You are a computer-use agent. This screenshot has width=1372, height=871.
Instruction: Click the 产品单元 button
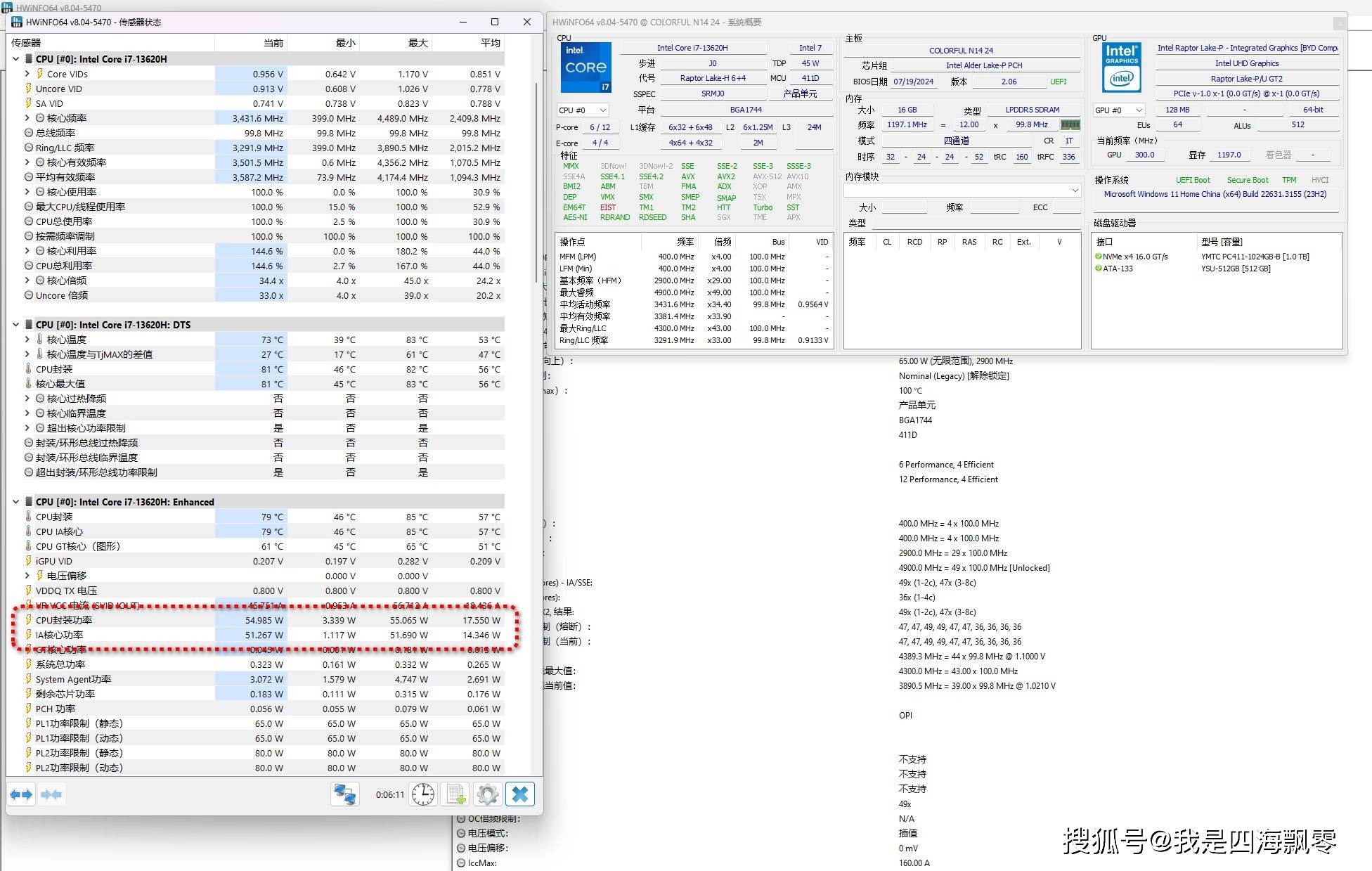point(801,93)
